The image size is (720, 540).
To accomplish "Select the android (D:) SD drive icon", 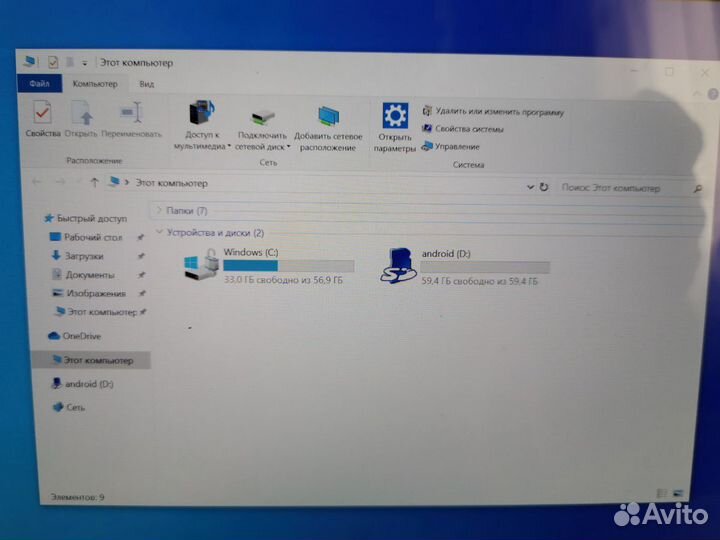I will click(x=399, y=266).
